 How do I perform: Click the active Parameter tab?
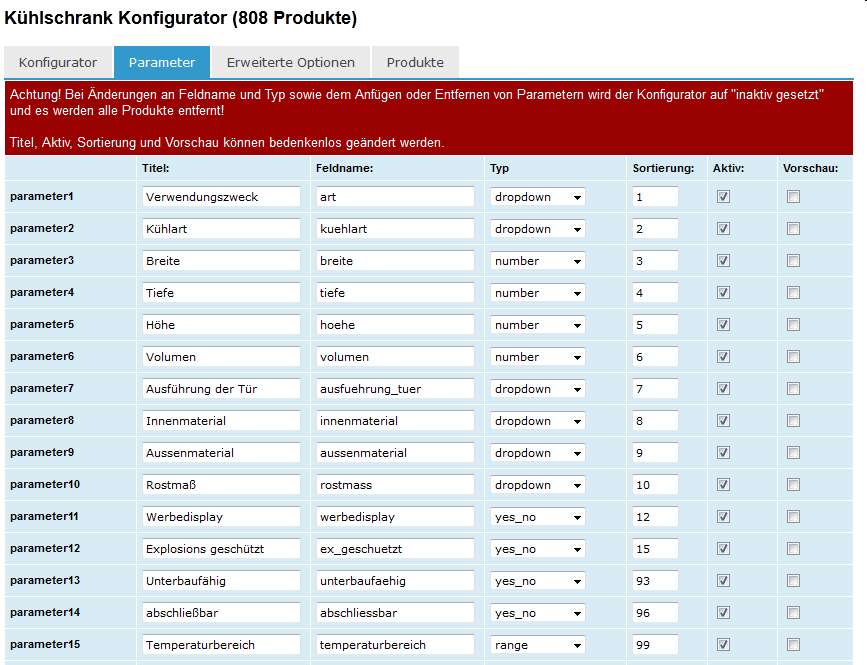162,62
